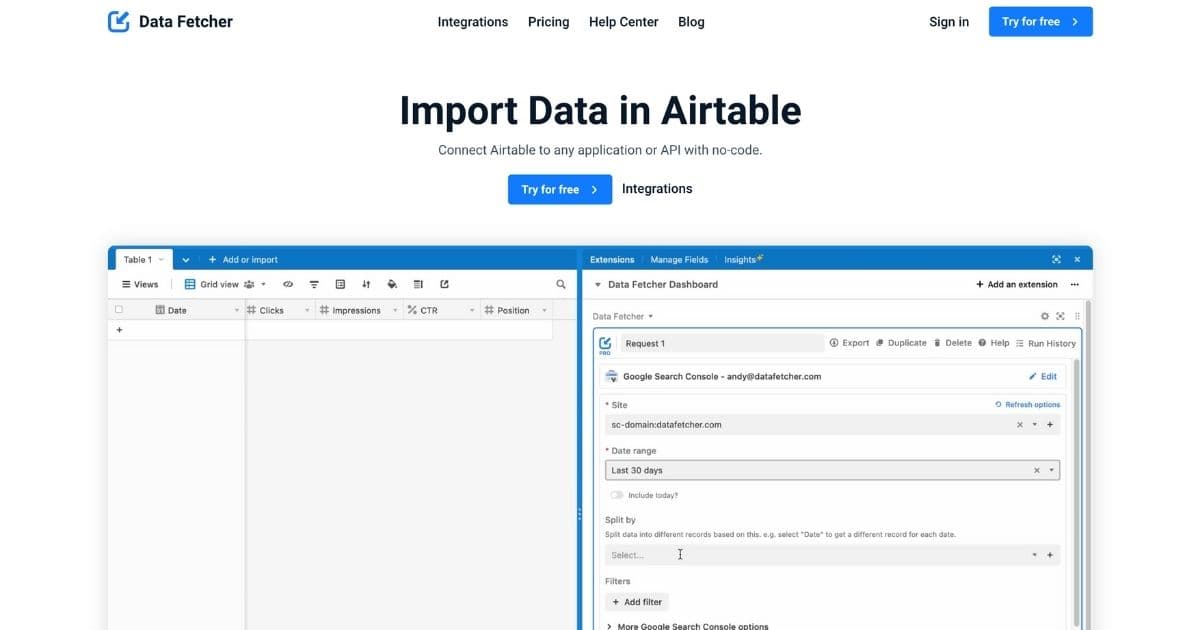
Task: Click Refresh options
Action: pos(1027,404)
